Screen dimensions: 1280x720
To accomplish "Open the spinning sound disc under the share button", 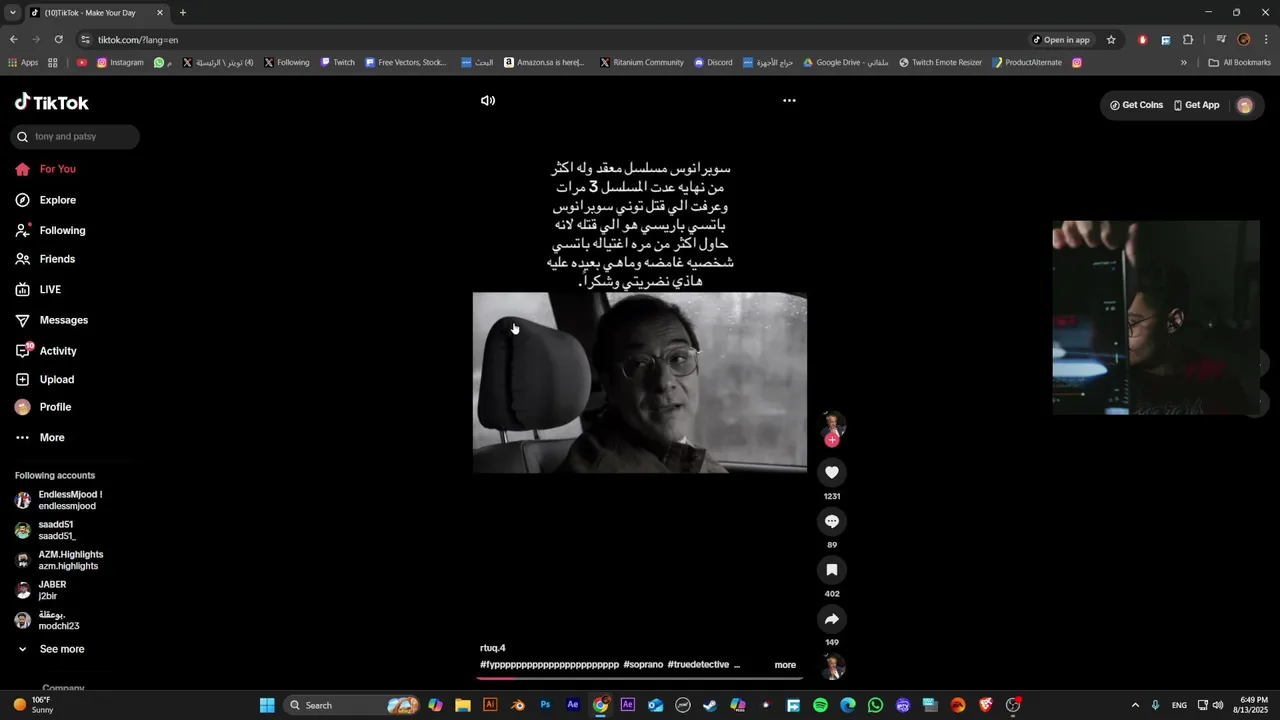I will [x=832, y=666].
